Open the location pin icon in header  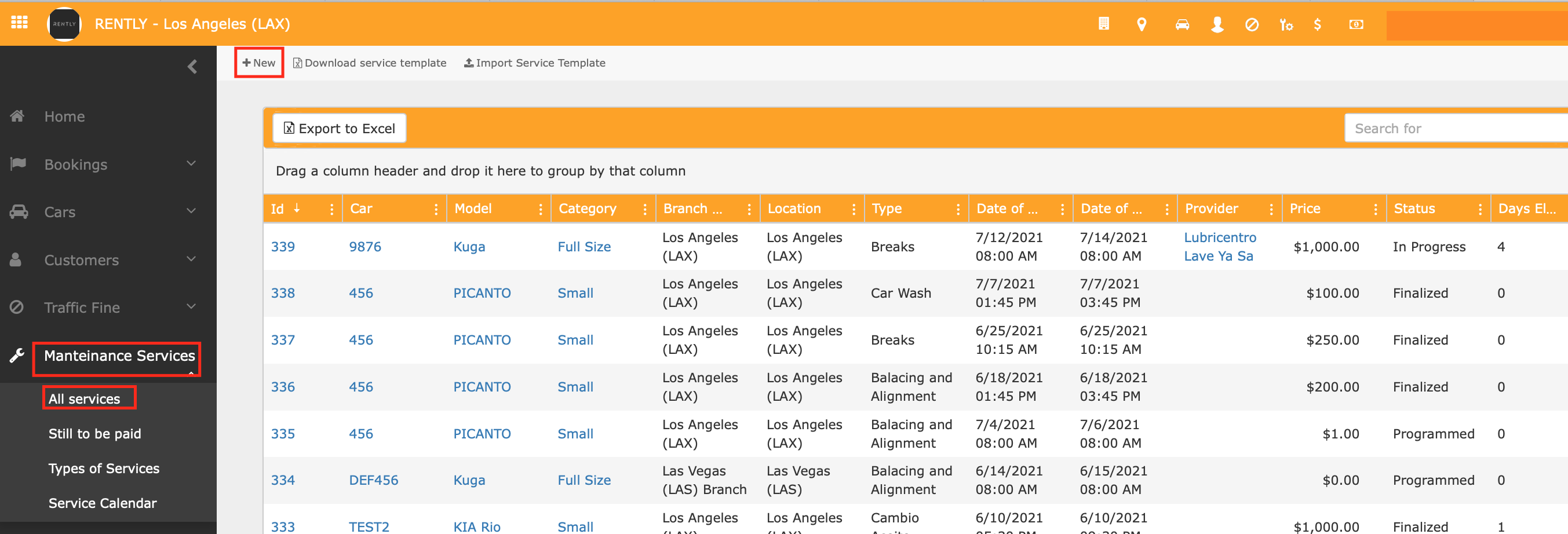pyautogui.click(x=1142, y=24)
